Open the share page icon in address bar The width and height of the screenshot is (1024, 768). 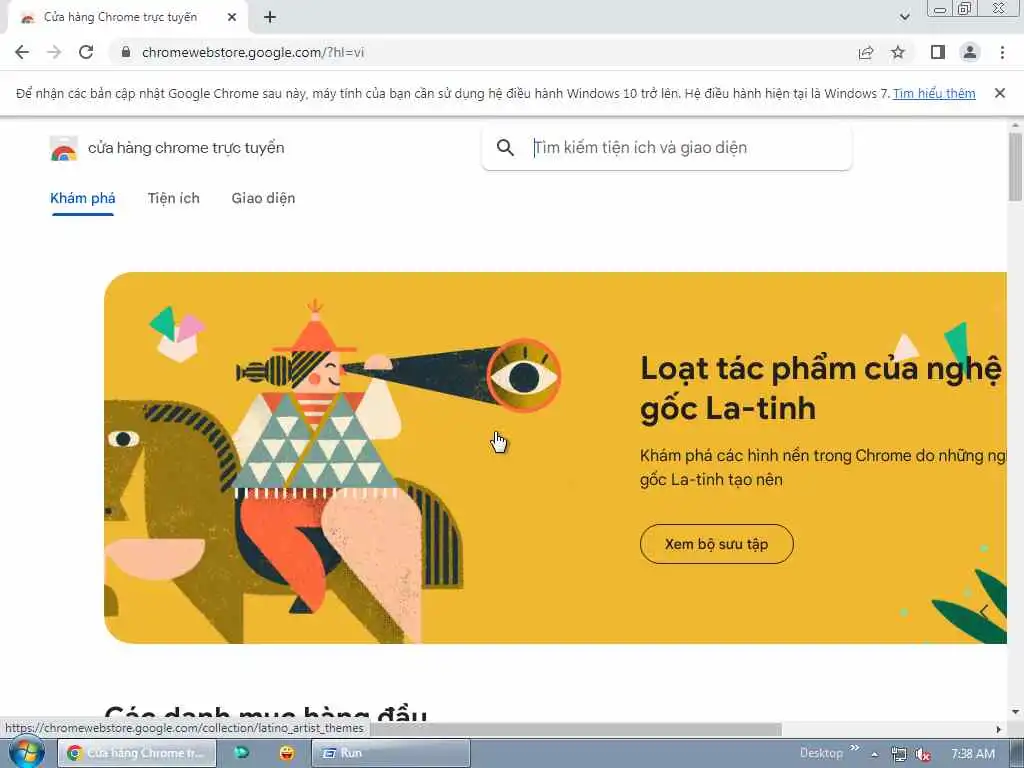click(866, 52)
